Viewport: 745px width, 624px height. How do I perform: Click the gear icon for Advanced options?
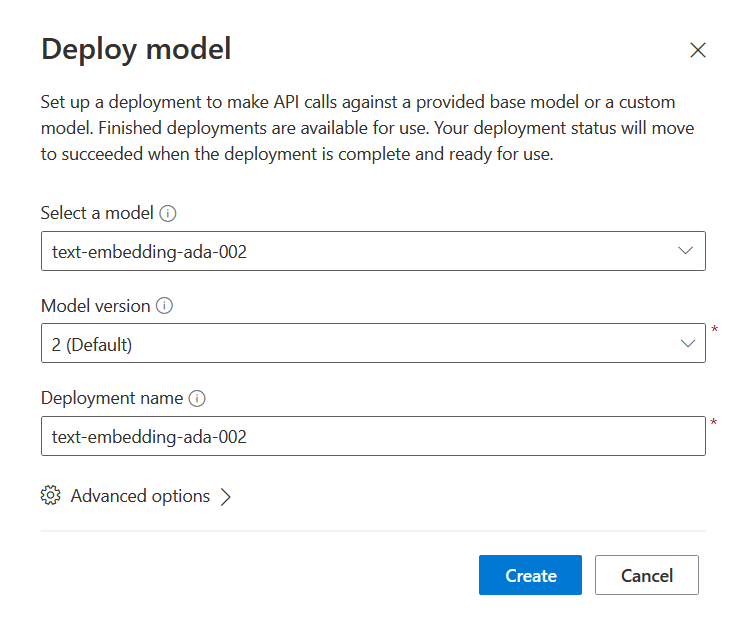51,496
